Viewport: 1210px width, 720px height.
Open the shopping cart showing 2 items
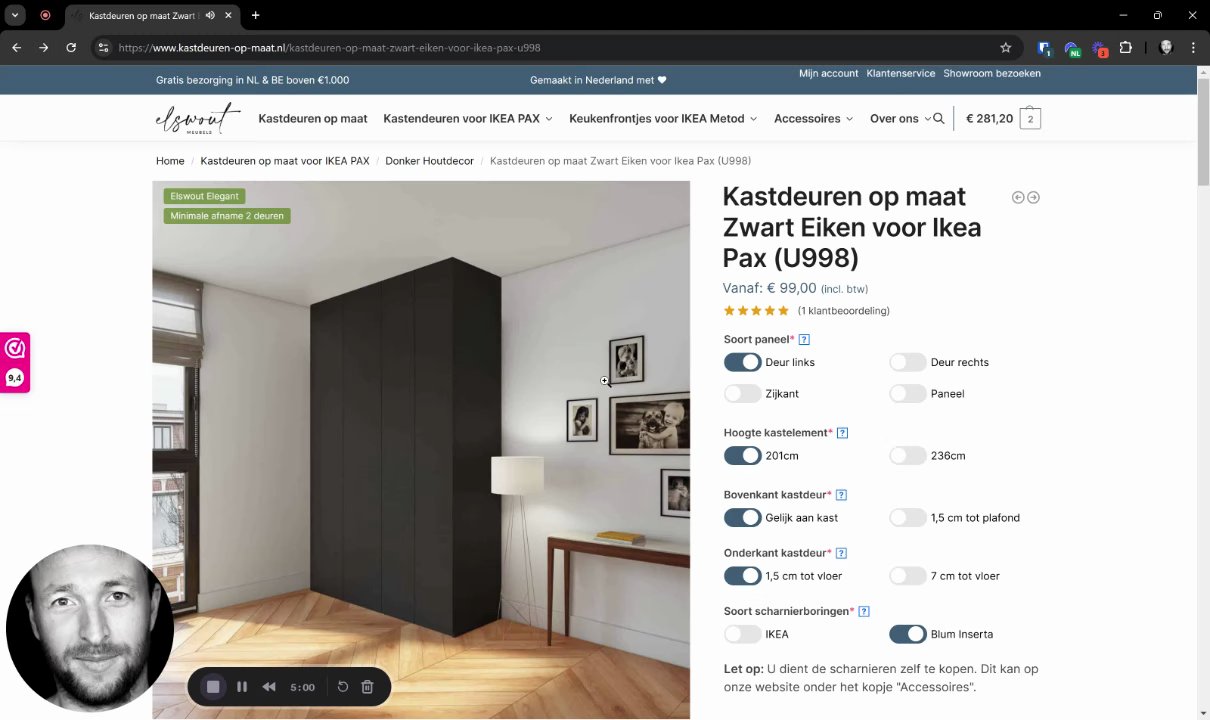(x=1030, y=119)
